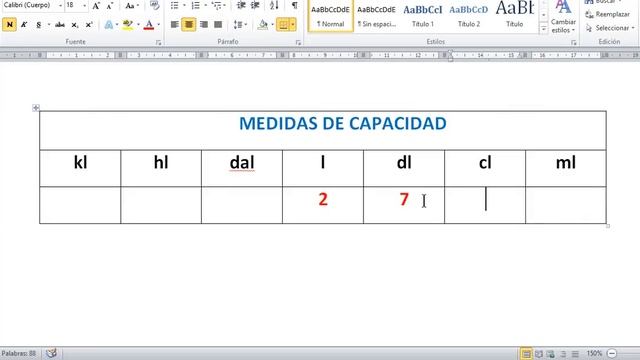Toggle underline (S) formatting

click(x=38, y=25)
